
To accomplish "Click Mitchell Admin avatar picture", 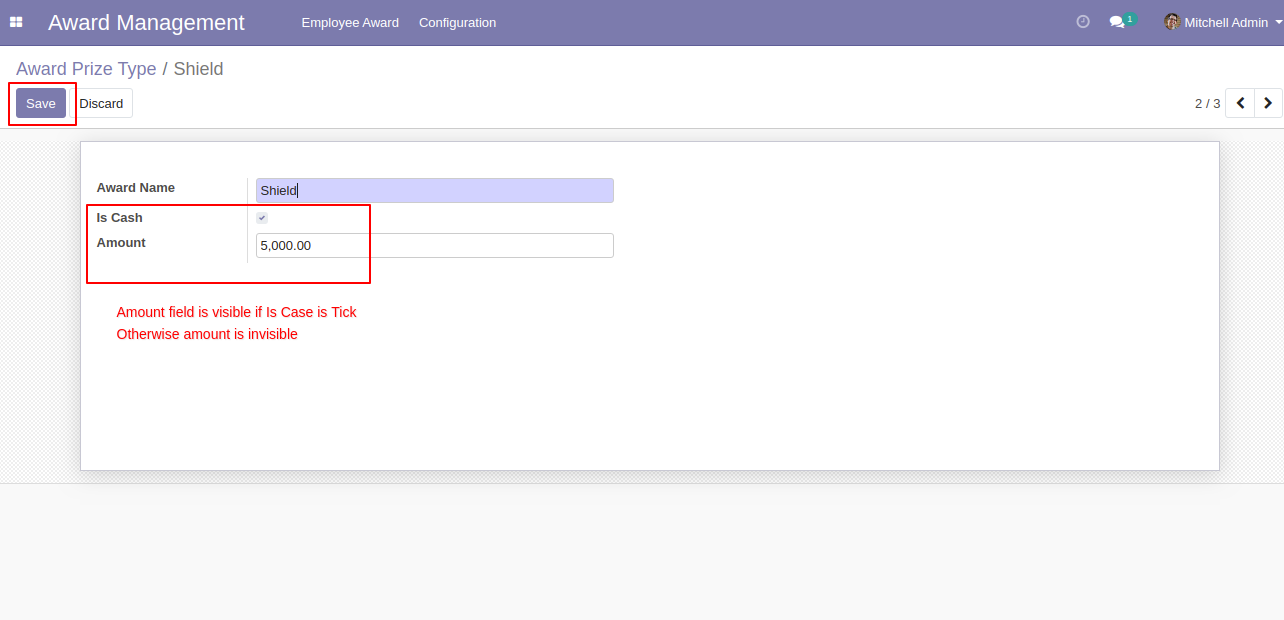I will click(1172, 22).
